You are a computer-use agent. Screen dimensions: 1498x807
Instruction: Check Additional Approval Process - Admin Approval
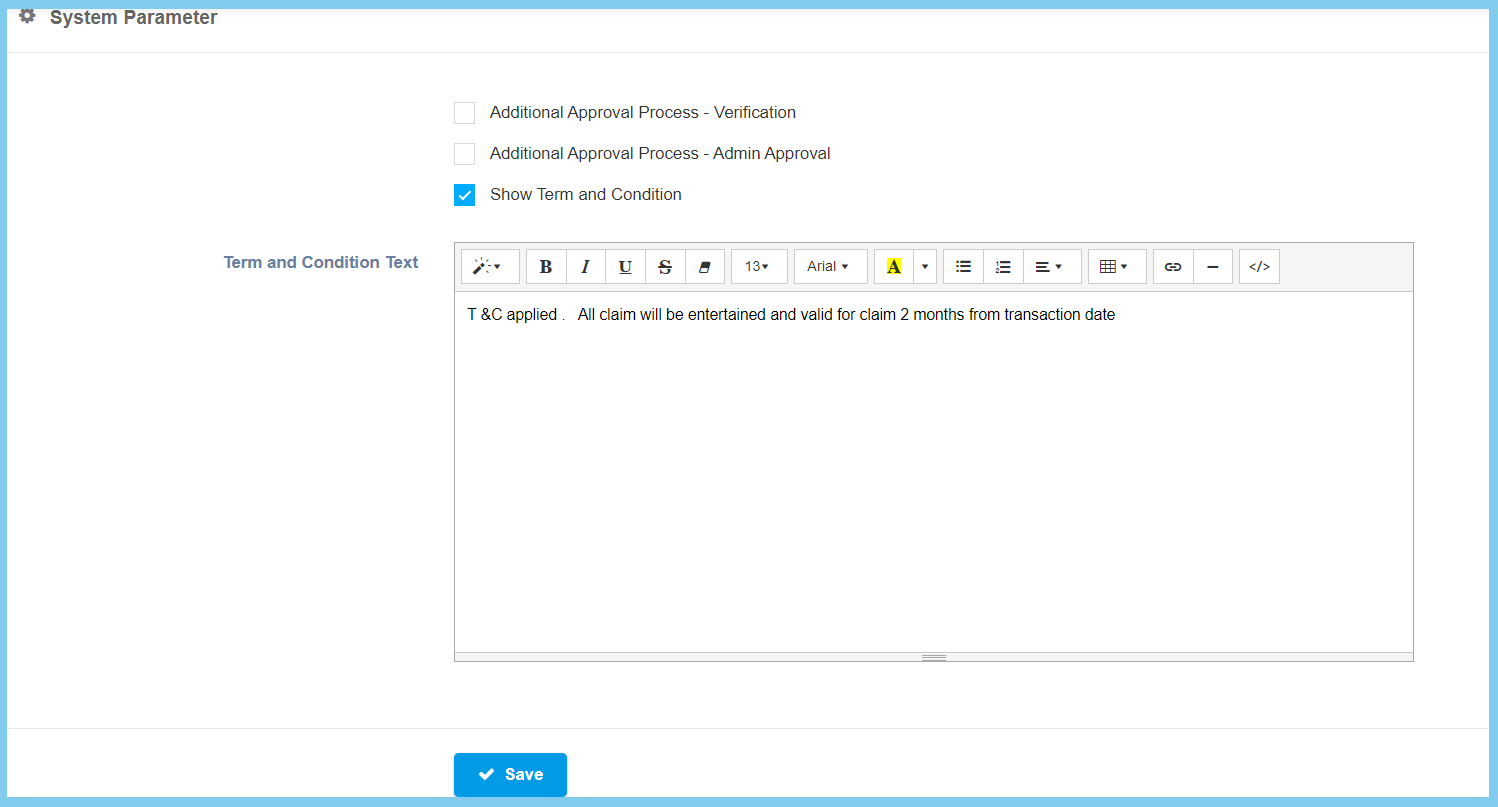pyautogui.click(x=464, y=154)
